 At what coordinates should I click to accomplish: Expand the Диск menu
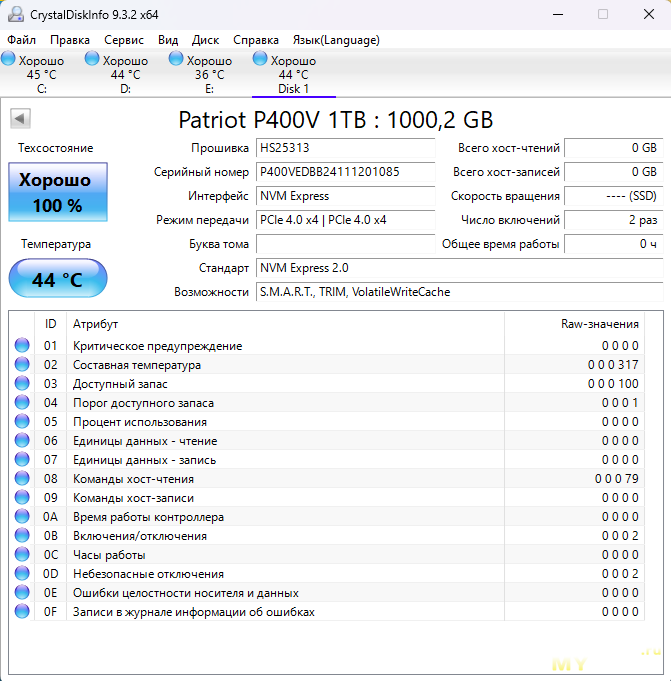click(x=205, y=40)
